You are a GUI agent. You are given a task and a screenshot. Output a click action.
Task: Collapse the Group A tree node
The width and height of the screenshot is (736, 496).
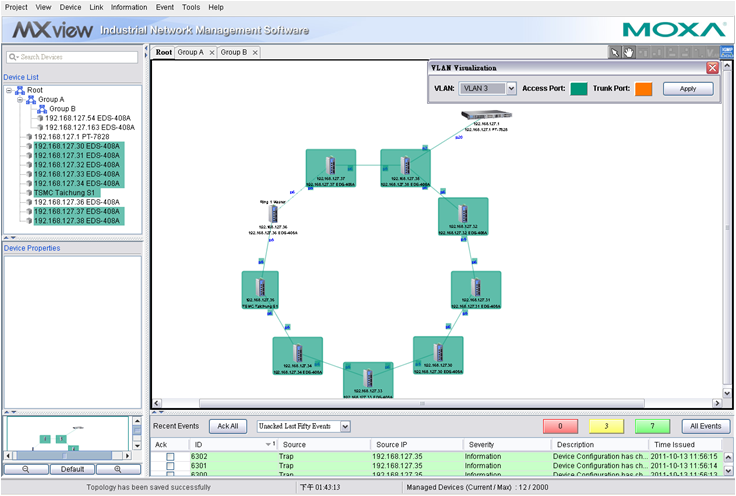point(20,99)
